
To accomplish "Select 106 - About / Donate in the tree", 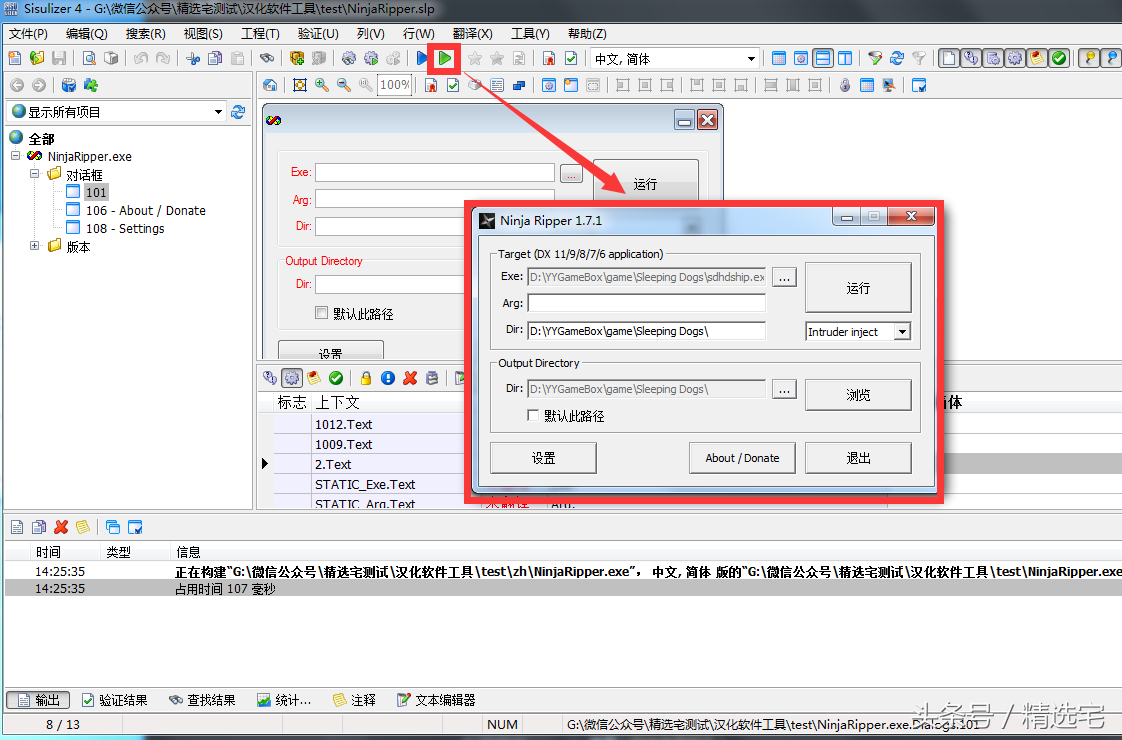I will [145, 210].
